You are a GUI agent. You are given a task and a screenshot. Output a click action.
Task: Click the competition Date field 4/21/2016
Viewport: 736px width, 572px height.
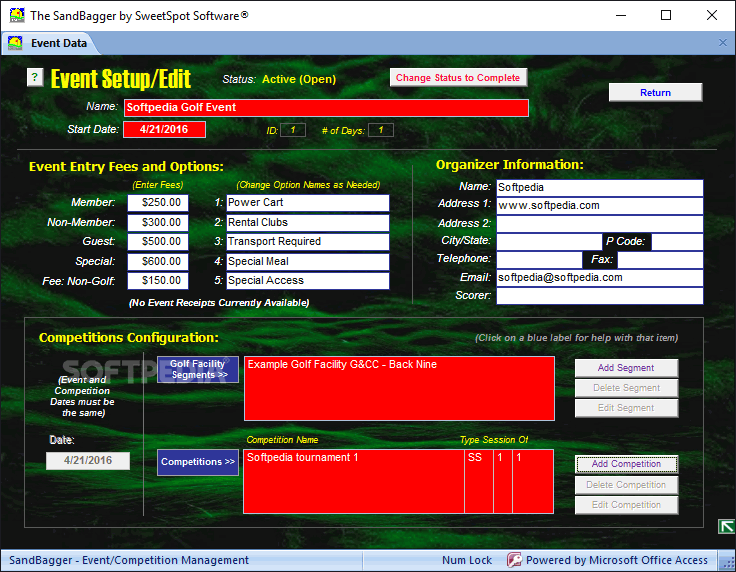coord(88,460)
